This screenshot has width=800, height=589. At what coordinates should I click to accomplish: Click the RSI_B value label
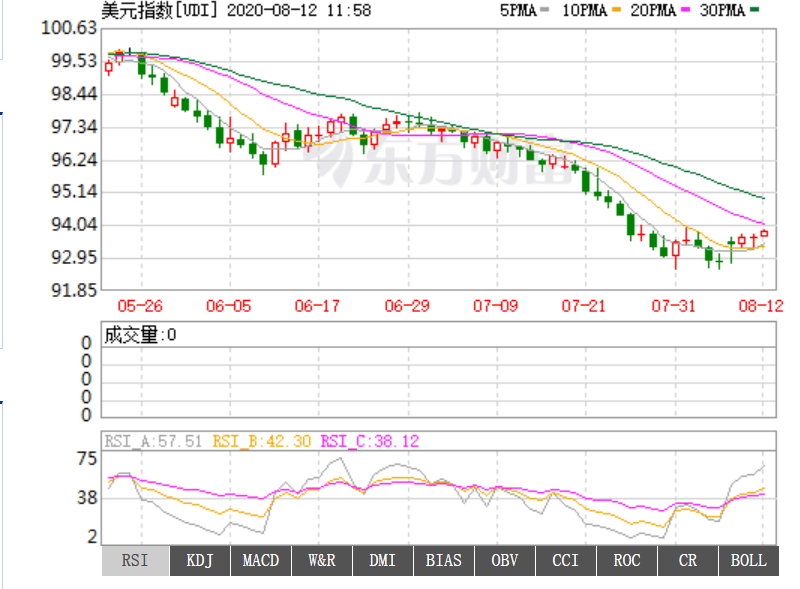click(x=259, y=439)
